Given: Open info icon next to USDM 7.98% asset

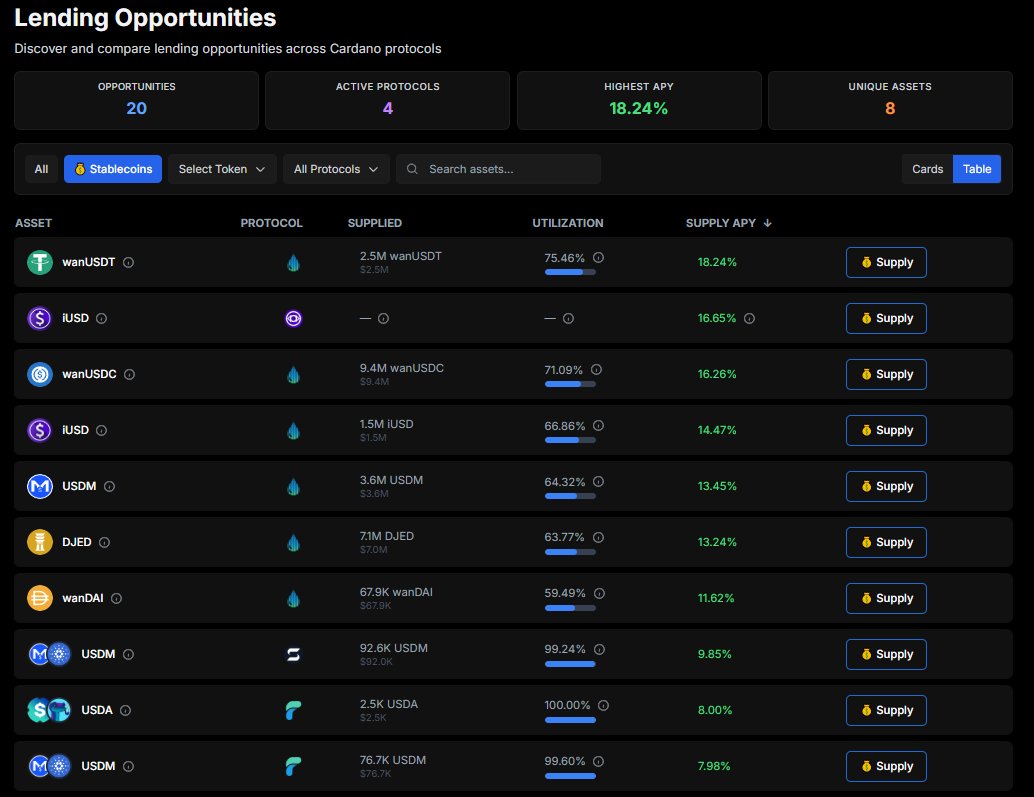Looking at the screenshot, I should [x=129, y=767].
